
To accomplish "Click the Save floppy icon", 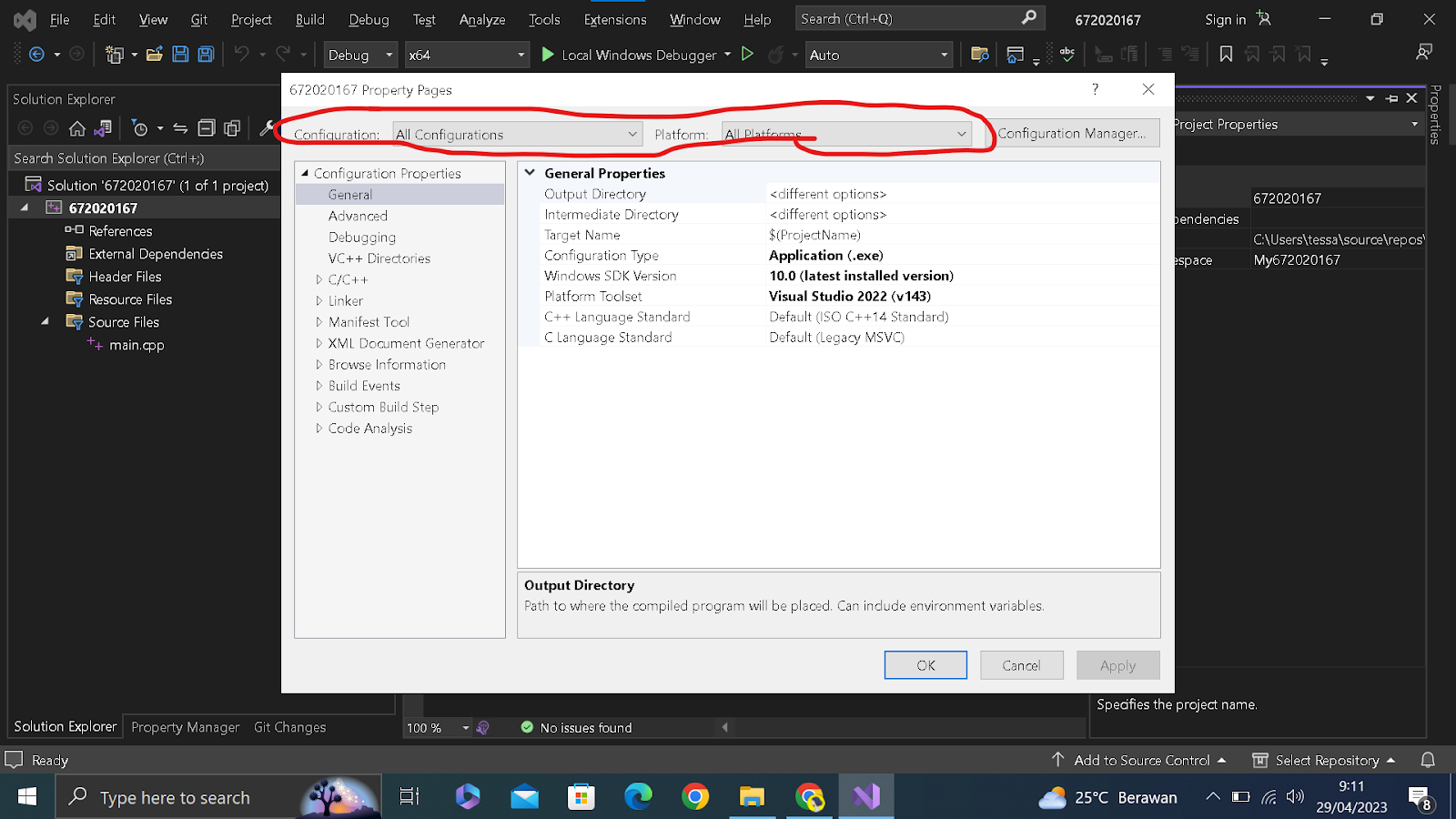I will [x=180, y=55].
